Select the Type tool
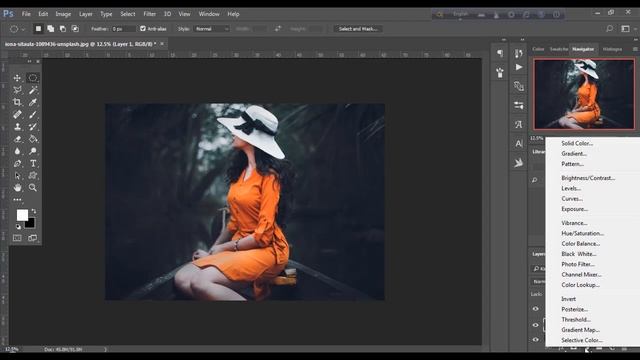Screen dimensions: 640x360 click(x=33, y=163)
